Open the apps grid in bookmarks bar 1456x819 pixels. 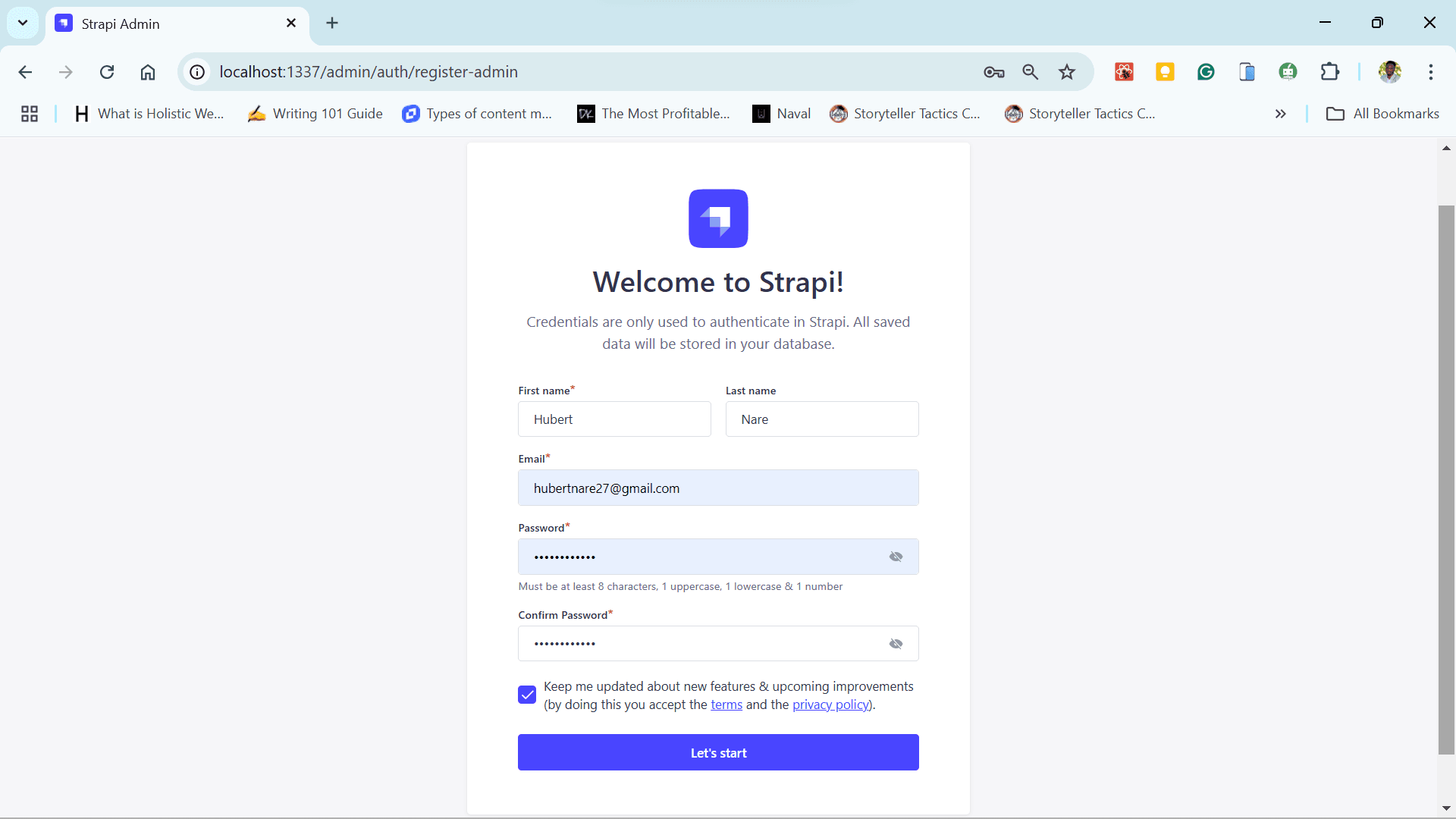coord(30,114)
